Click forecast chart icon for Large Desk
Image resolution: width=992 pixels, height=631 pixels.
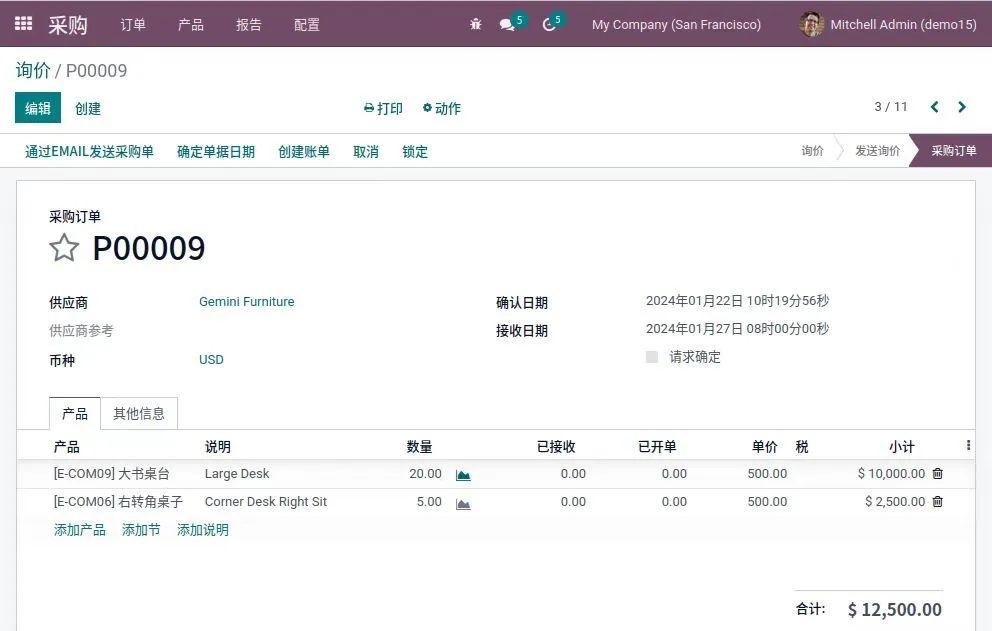coord(463,475)
